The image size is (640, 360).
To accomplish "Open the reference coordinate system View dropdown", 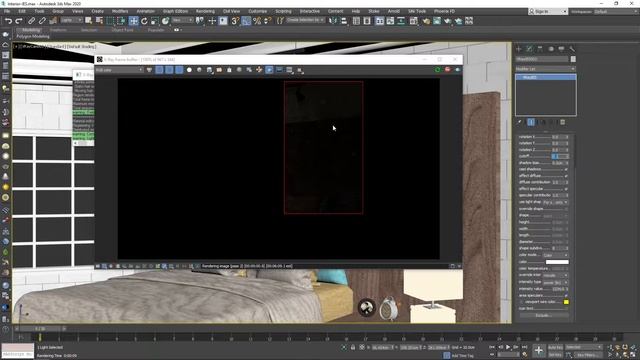I will [x=182, y=20].
